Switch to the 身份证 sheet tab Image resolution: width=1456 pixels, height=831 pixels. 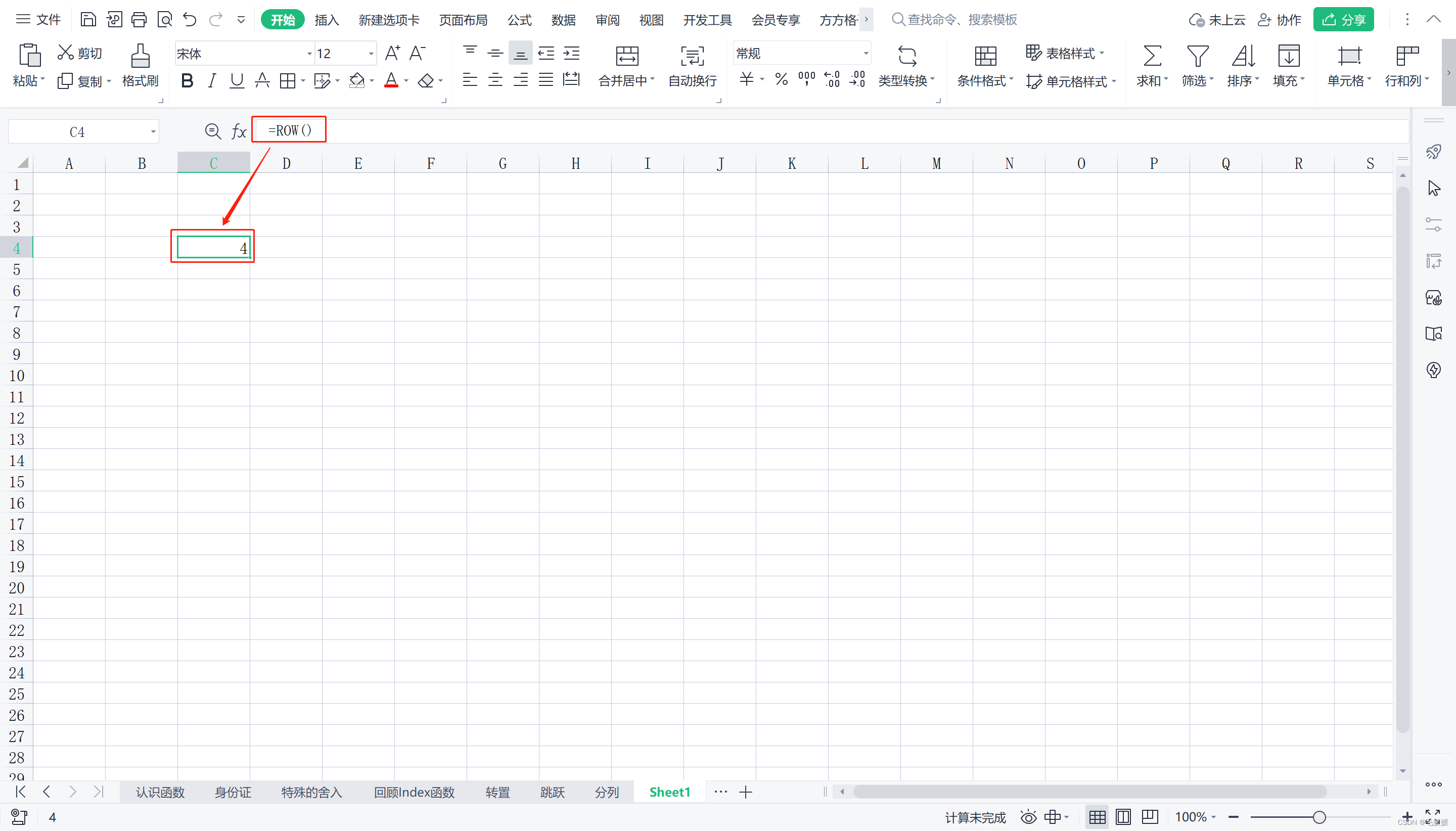click(233, 792)
